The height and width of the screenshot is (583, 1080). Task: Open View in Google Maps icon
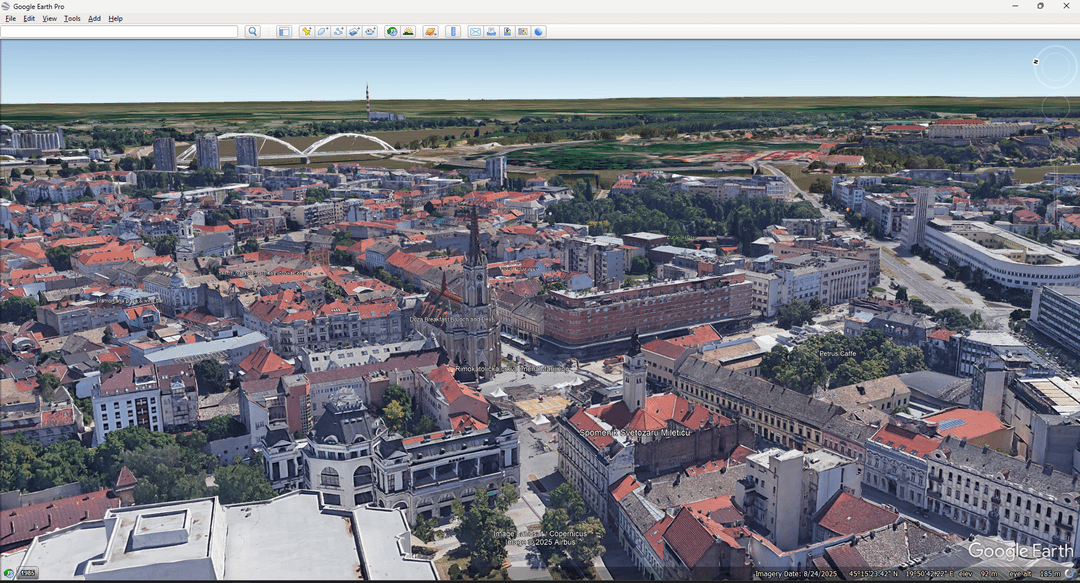coord(523,32)
